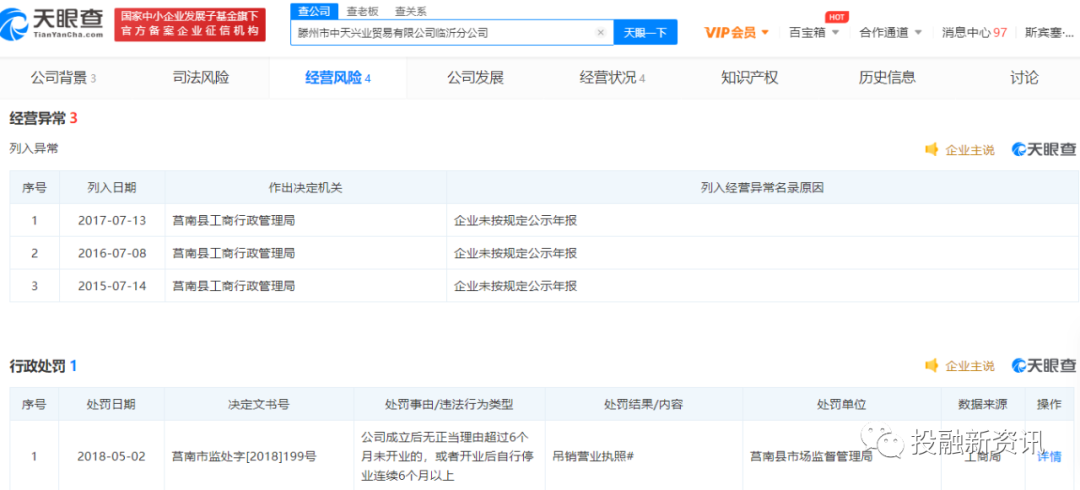Image resolution: width=1080 pixels, height=490 pixels.
Task: Open the 司法风险 tab
Action: pos(200,78)
